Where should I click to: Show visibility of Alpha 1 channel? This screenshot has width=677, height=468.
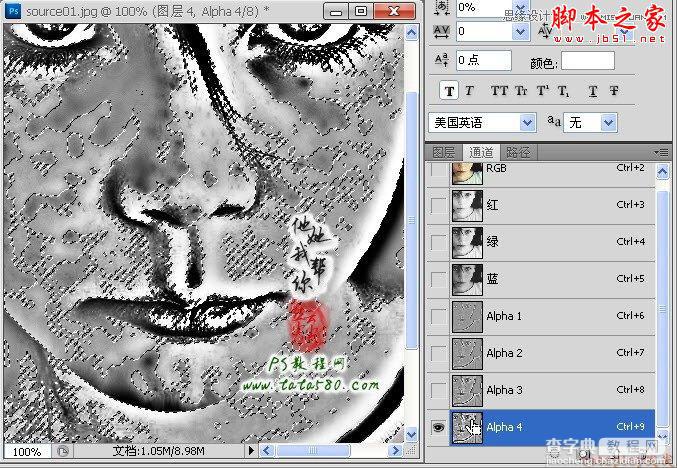pyautogui.click(x=439, y=316)
